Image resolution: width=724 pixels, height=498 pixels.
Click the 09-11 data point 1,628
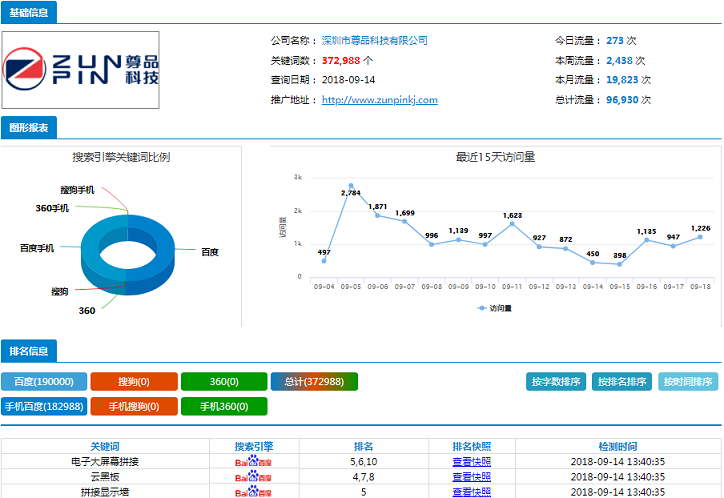coord(512,224)
